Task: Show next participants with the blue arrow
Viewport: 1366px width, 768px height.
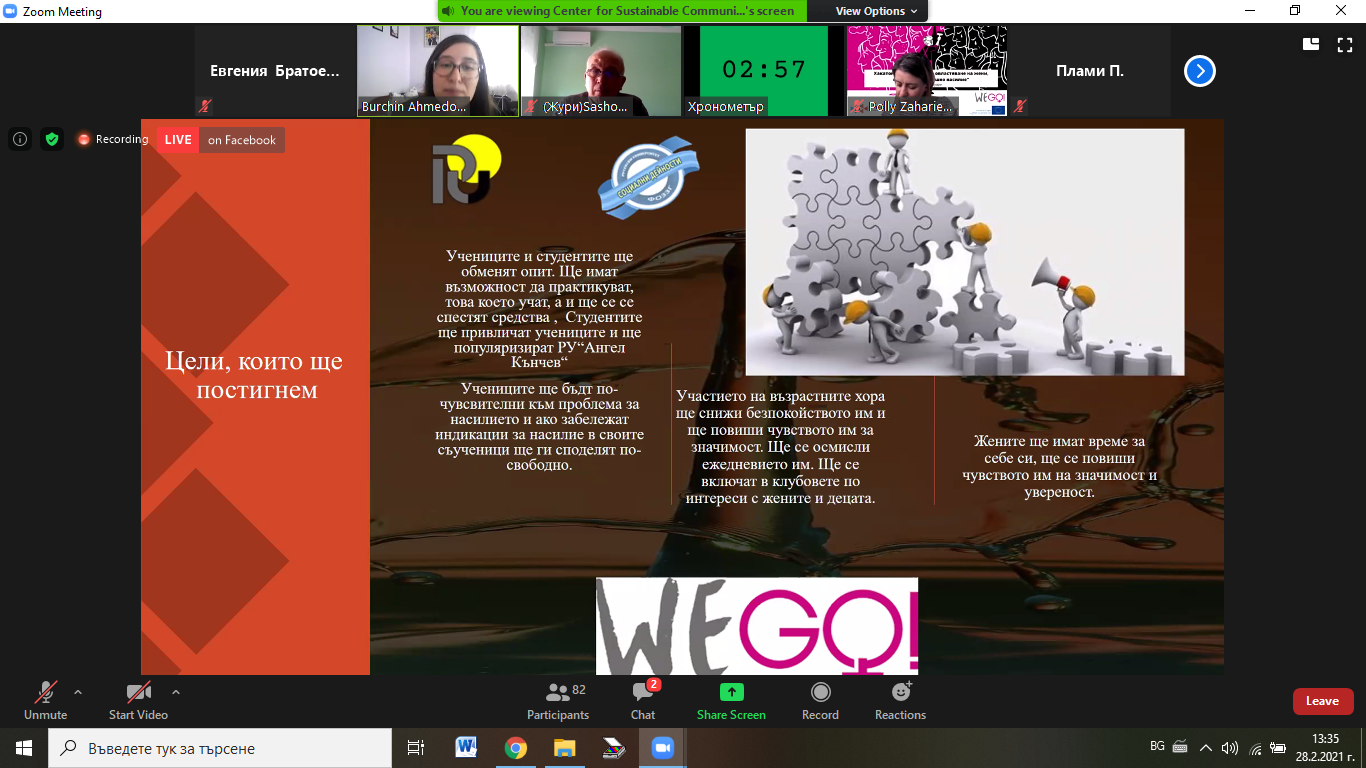Action: 1200,71
